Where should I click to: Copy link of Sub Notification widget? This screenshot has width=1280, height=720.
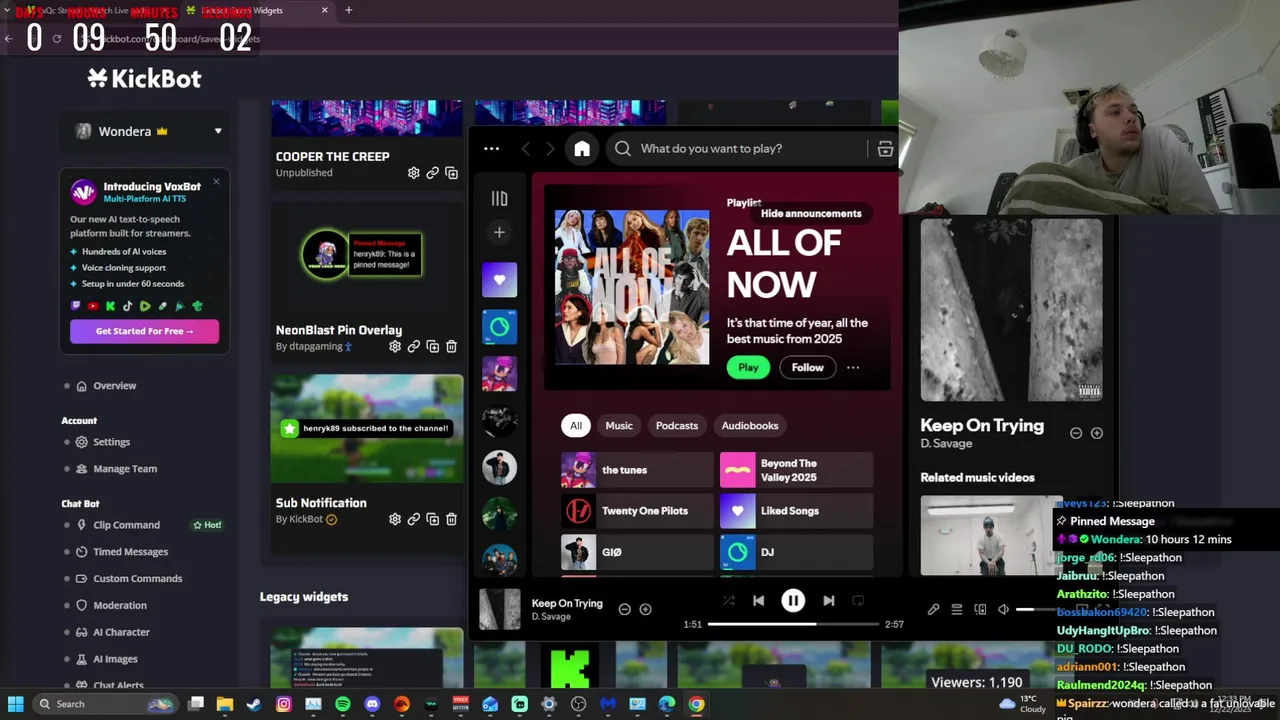pyautogui.click(x=413, y=519)
